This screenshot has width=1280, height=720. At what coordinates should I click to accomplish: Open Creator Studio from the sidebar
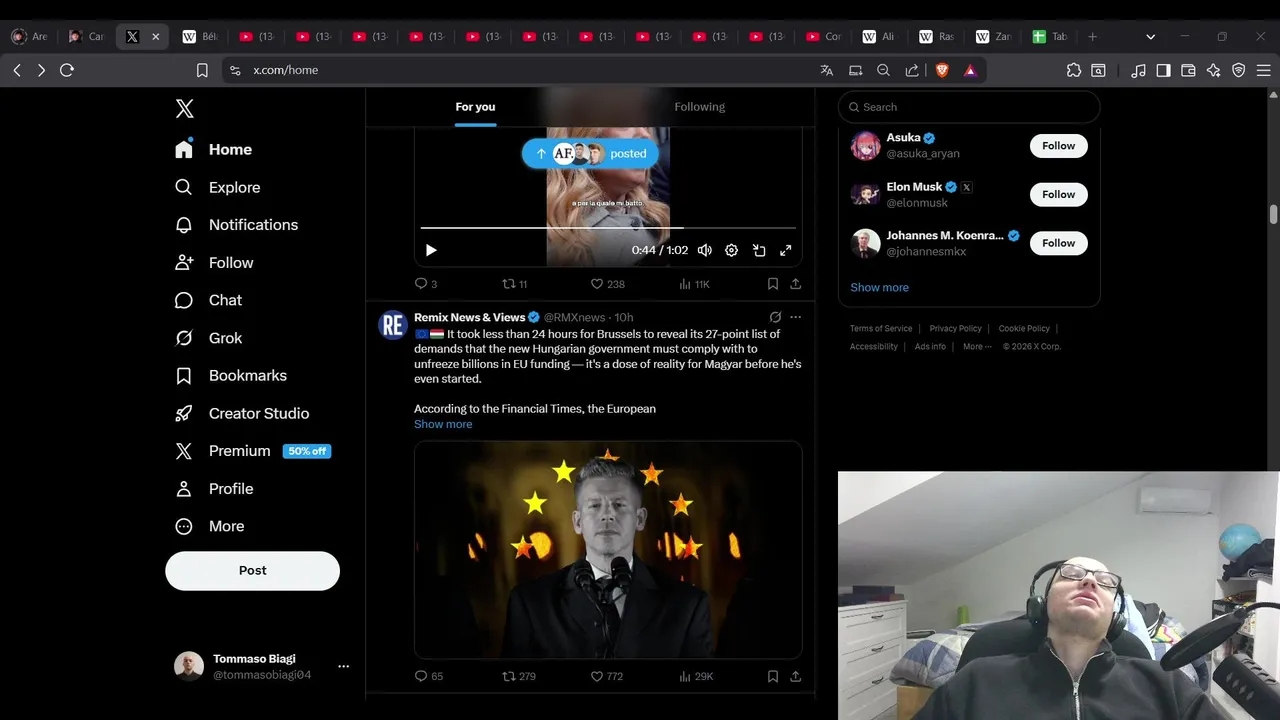point(242,413)
